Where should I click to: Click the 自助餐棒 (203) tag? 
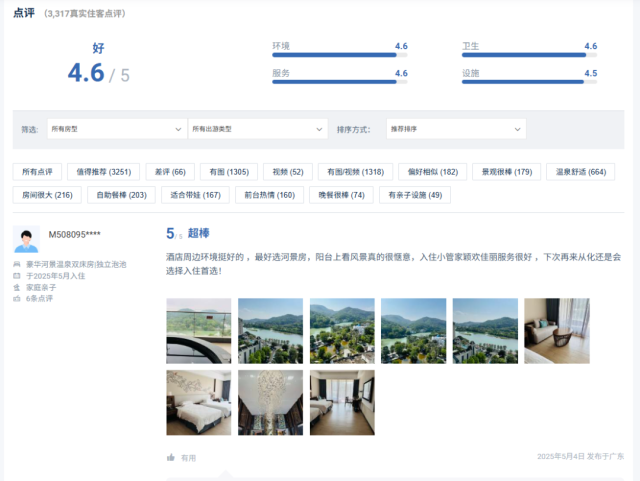(x=124, y=195)
